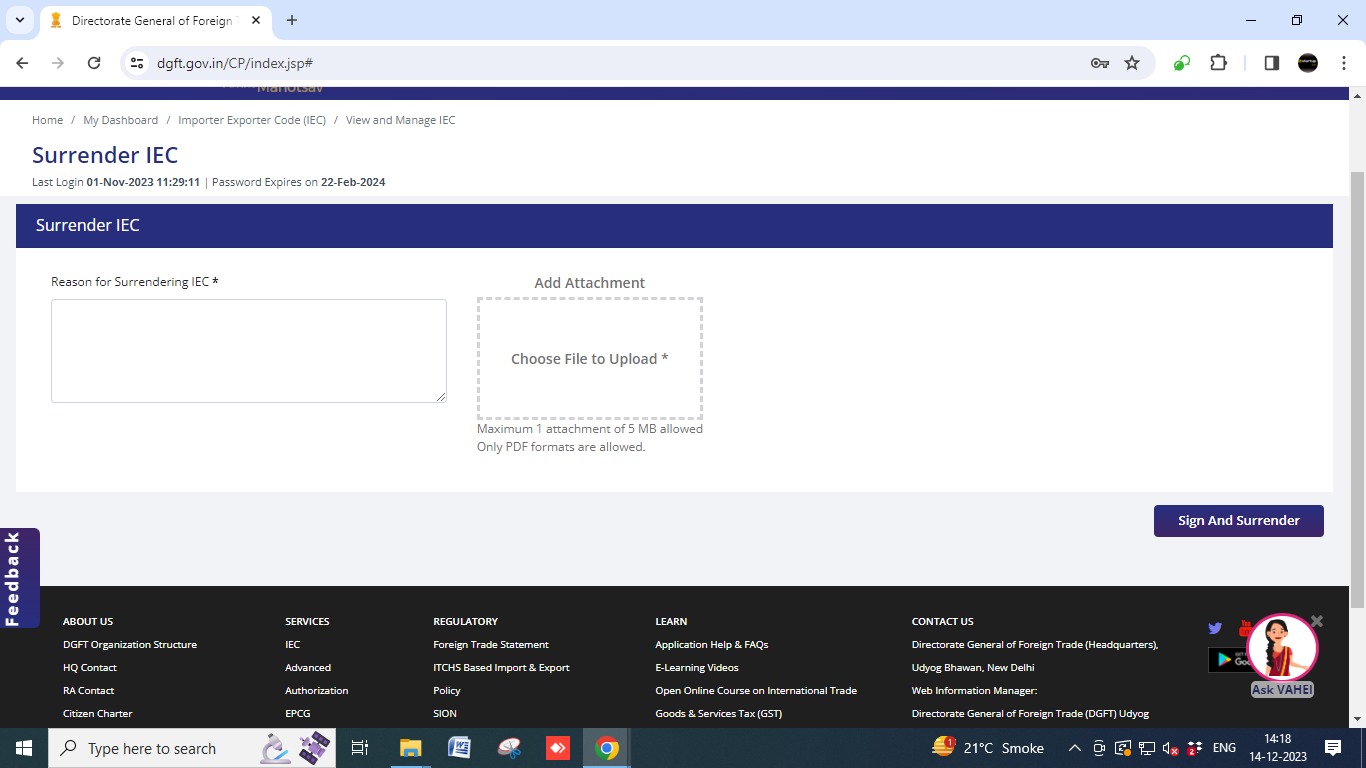Open the network status tray icon
The image size is (1366, 768).
tap(1146, 748)
